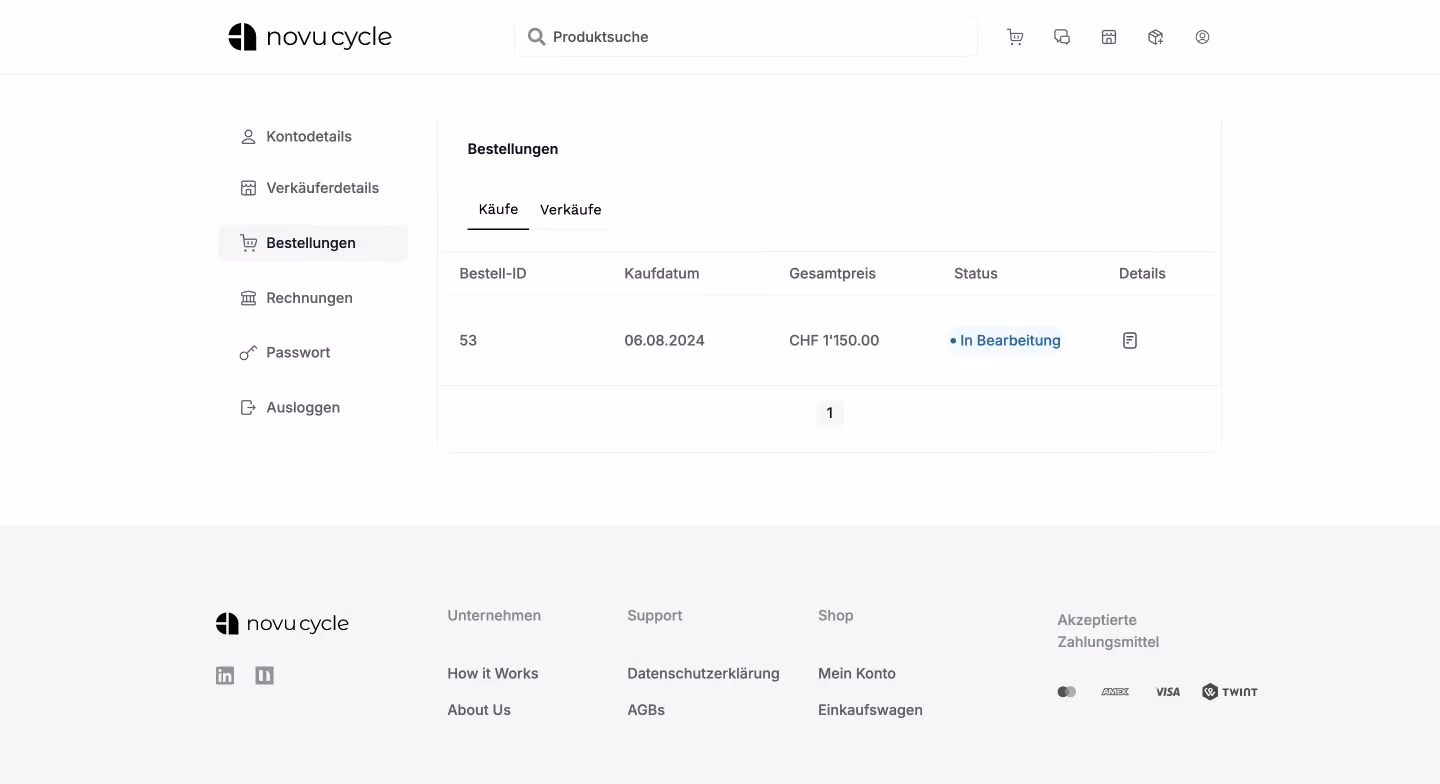Click the Mastercard payment logo
This screenshot has height=784, width=1440.
pyautogui.click(x=1067, y=692)
